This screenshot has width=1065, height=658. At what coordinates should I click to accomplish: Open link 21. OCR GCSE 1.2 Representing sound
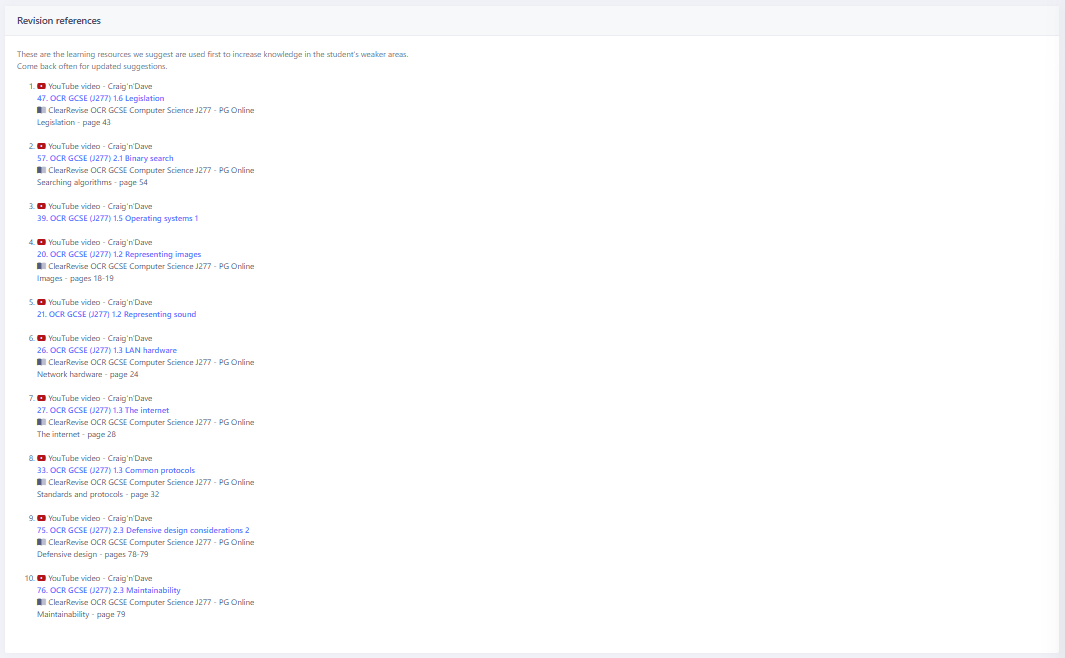click(116, 314)
